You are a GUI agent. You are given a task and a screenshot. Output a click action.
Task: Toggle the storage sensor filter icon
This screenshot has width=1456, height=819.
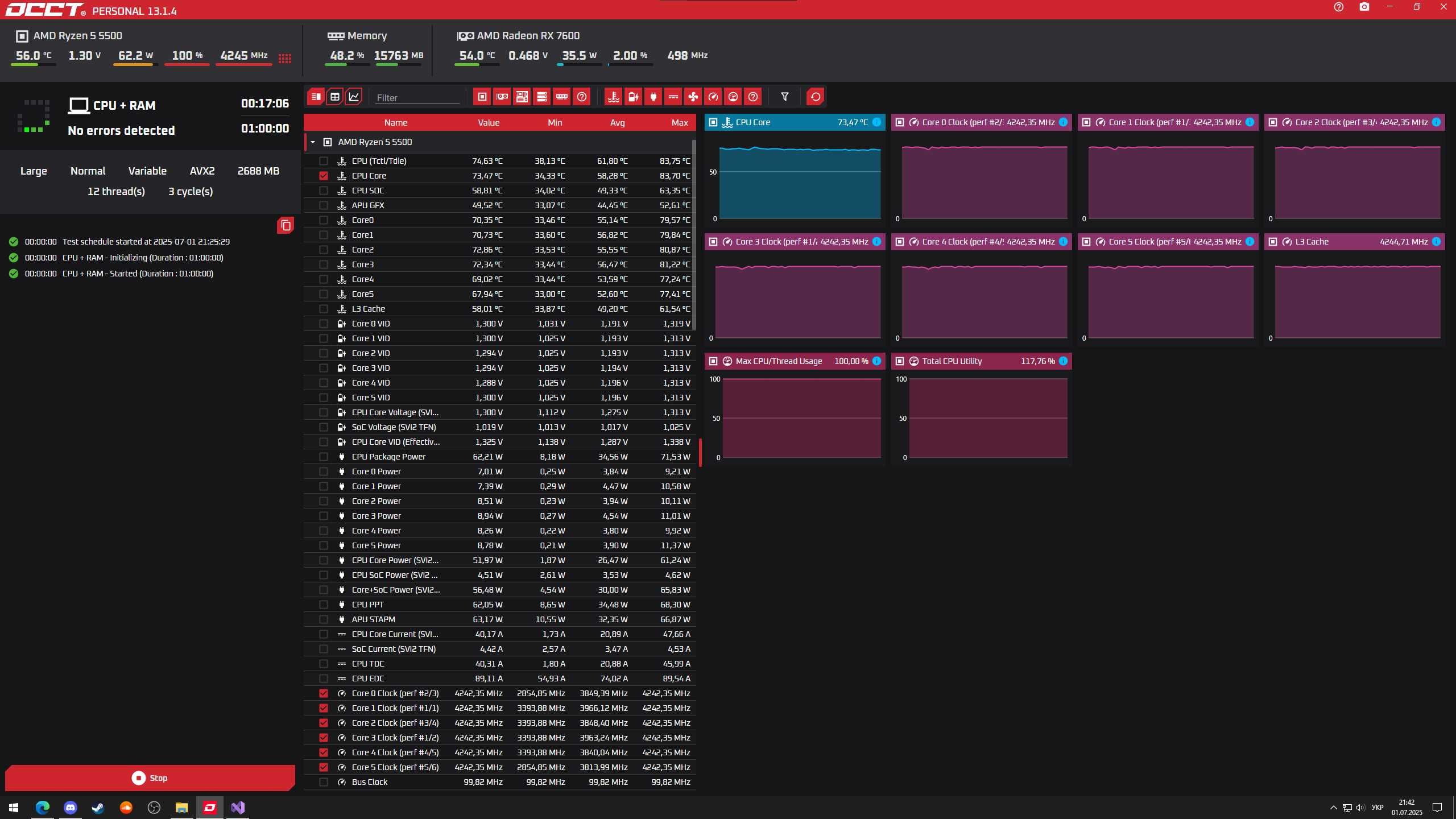tap(542, 97)
